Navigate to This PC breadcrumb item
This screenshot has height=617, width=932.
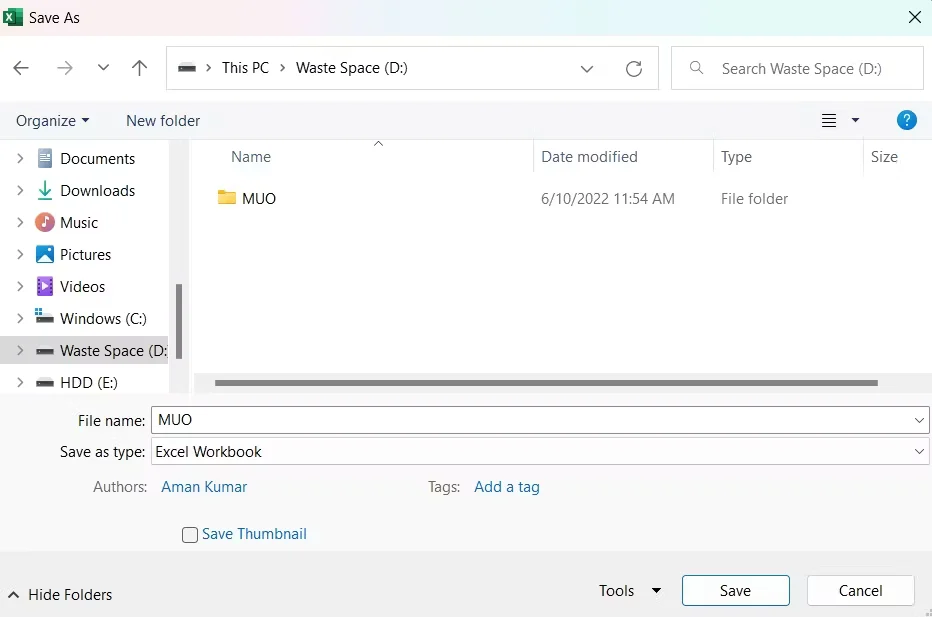click(245, 68)
